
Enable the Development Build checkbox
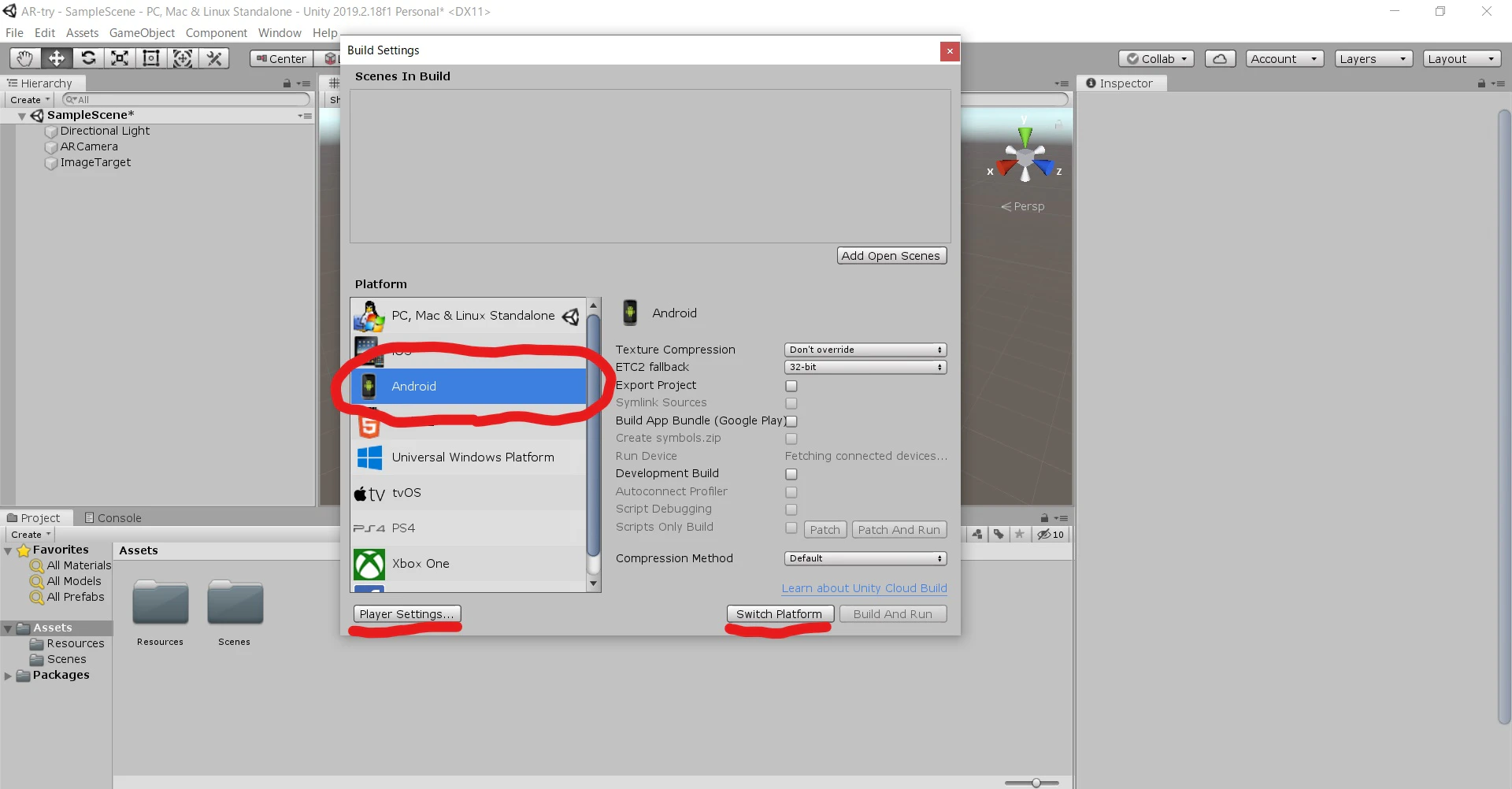point(791,474)
